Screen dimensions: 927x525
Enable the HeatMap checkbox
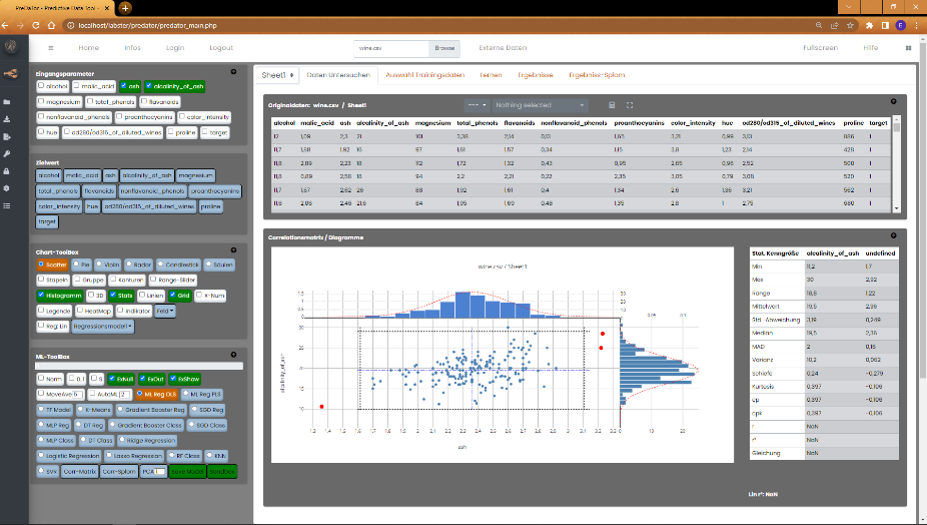[79, 311]
